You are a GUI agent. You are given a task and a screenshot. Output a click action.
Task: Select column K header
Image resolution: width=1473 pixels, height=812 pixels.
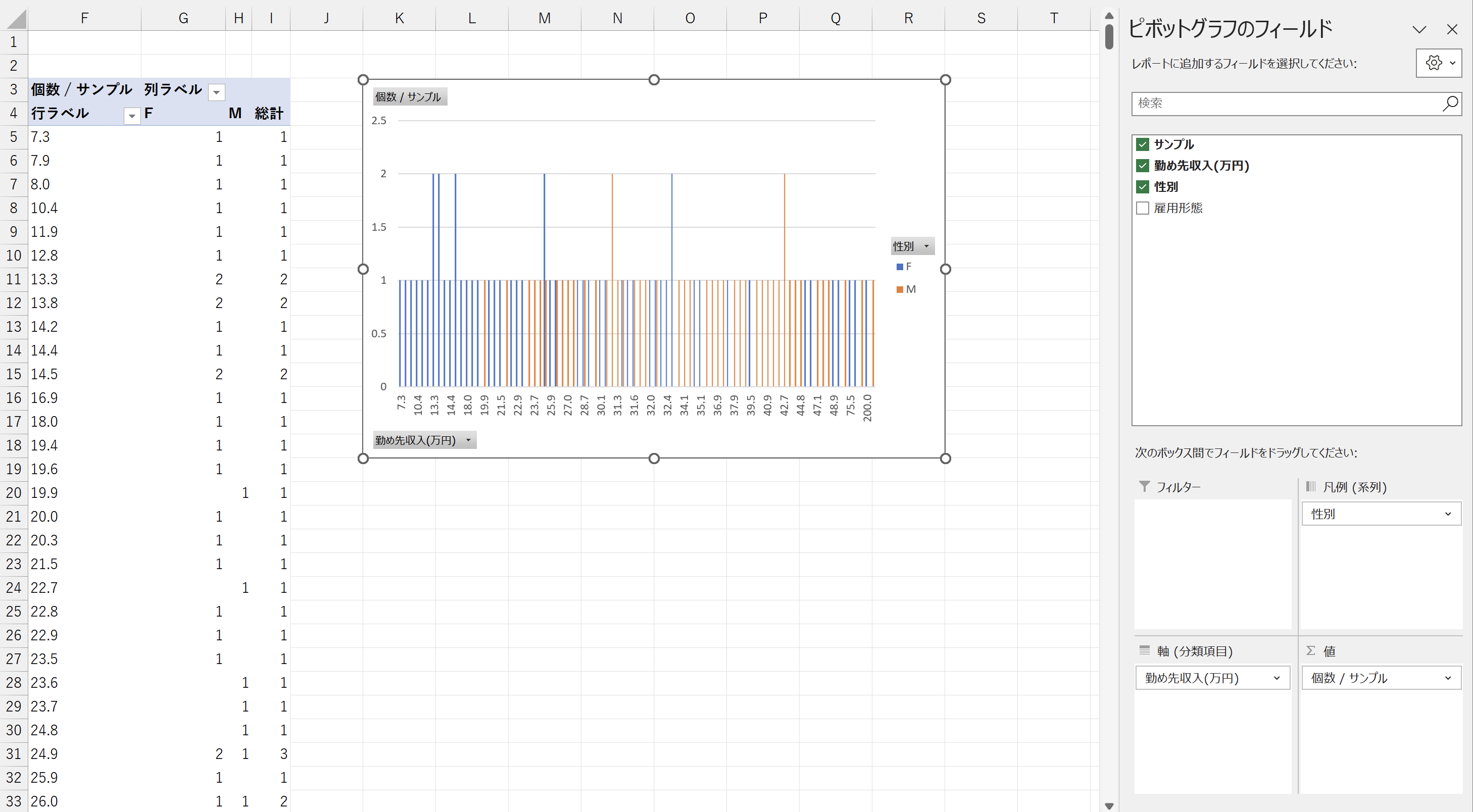(399, 18)
